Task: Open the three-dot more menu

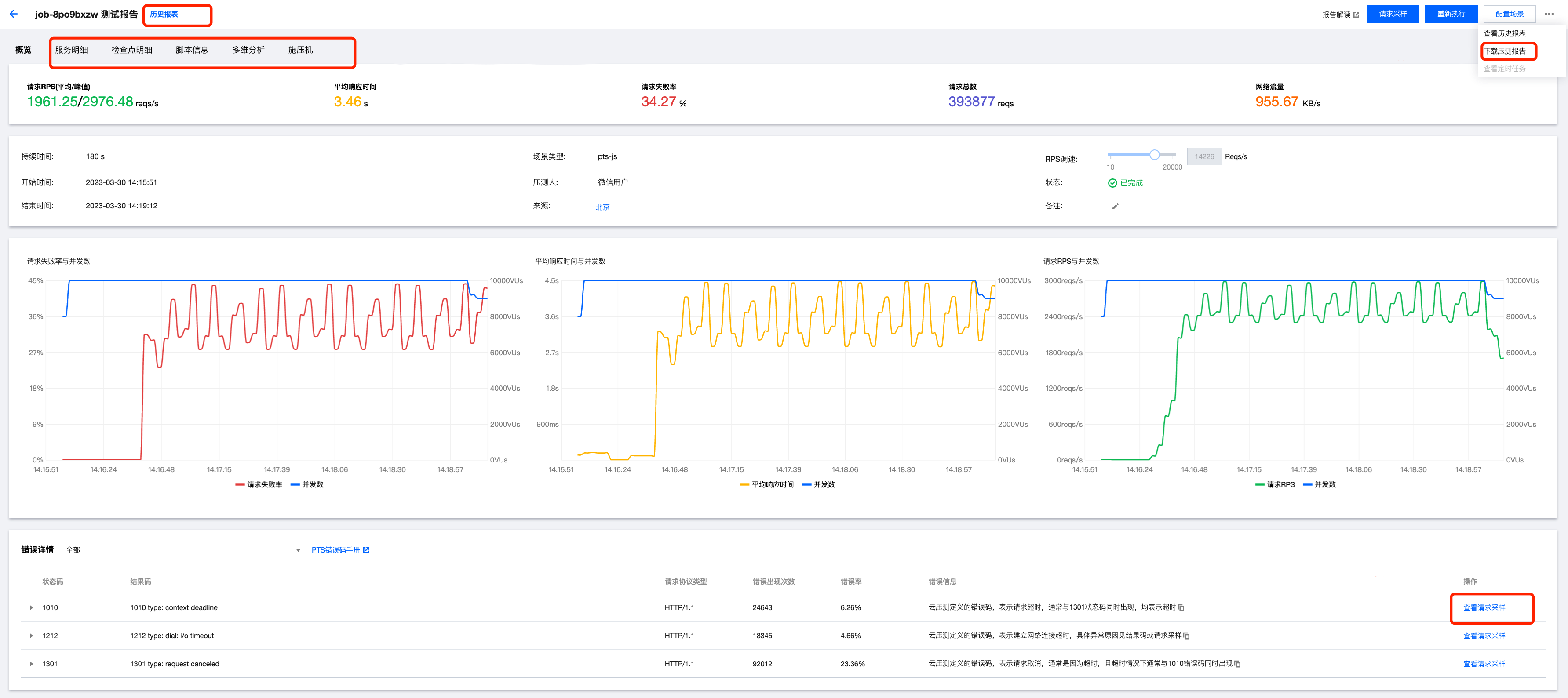Action: (x=1549, y=14)
